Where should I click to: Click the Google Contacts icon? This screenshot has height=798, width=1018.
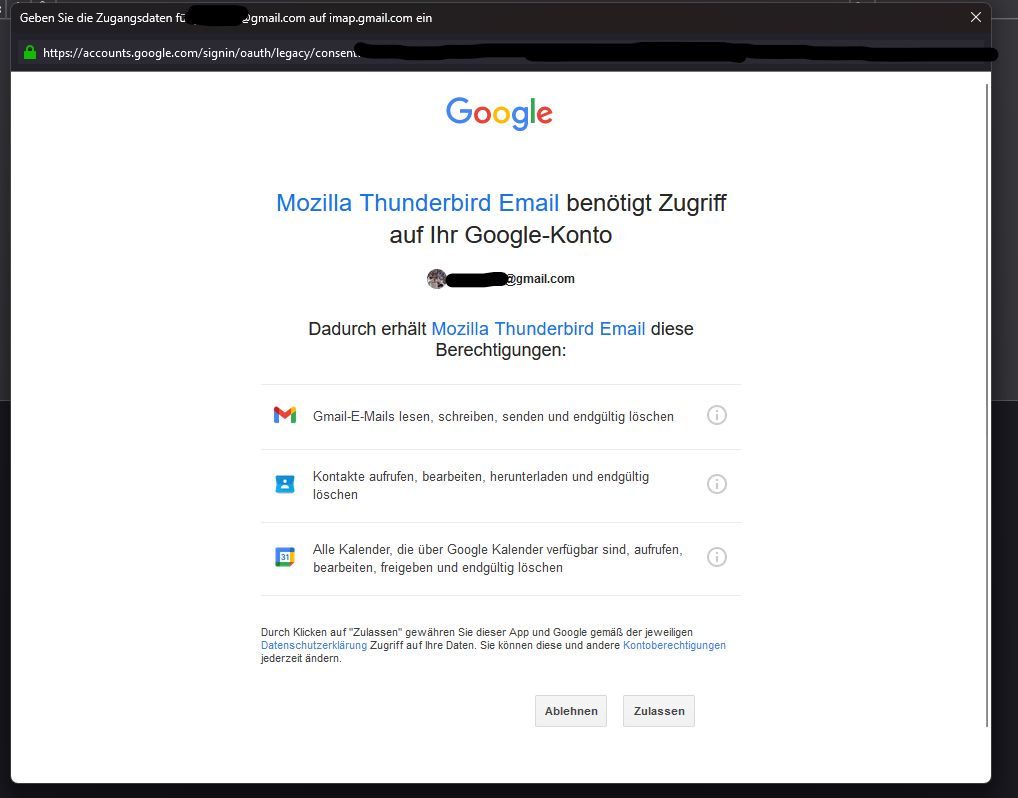(284, 484)
